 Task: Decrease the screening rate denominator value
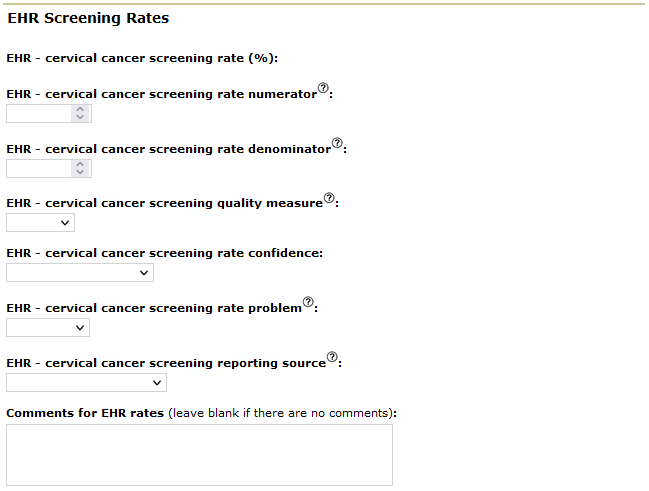(81, 173)
